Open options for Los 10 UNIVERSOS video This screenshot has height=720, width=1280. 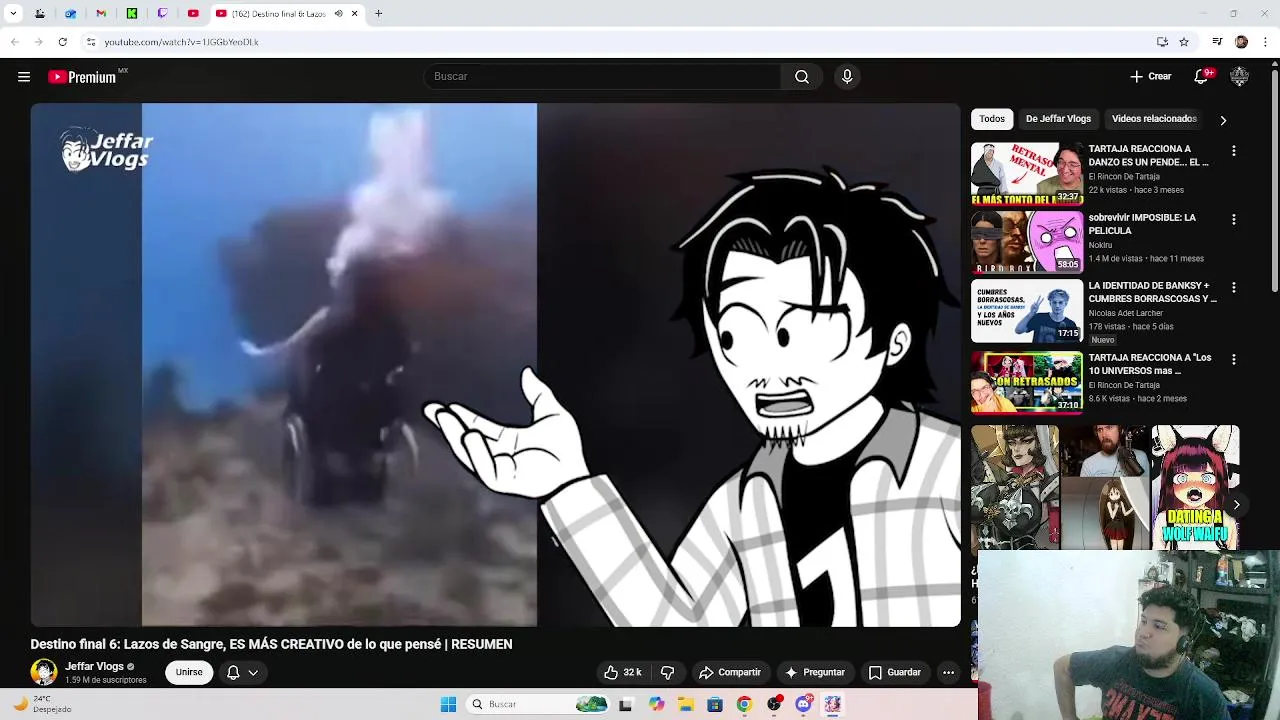point(1234,359)
